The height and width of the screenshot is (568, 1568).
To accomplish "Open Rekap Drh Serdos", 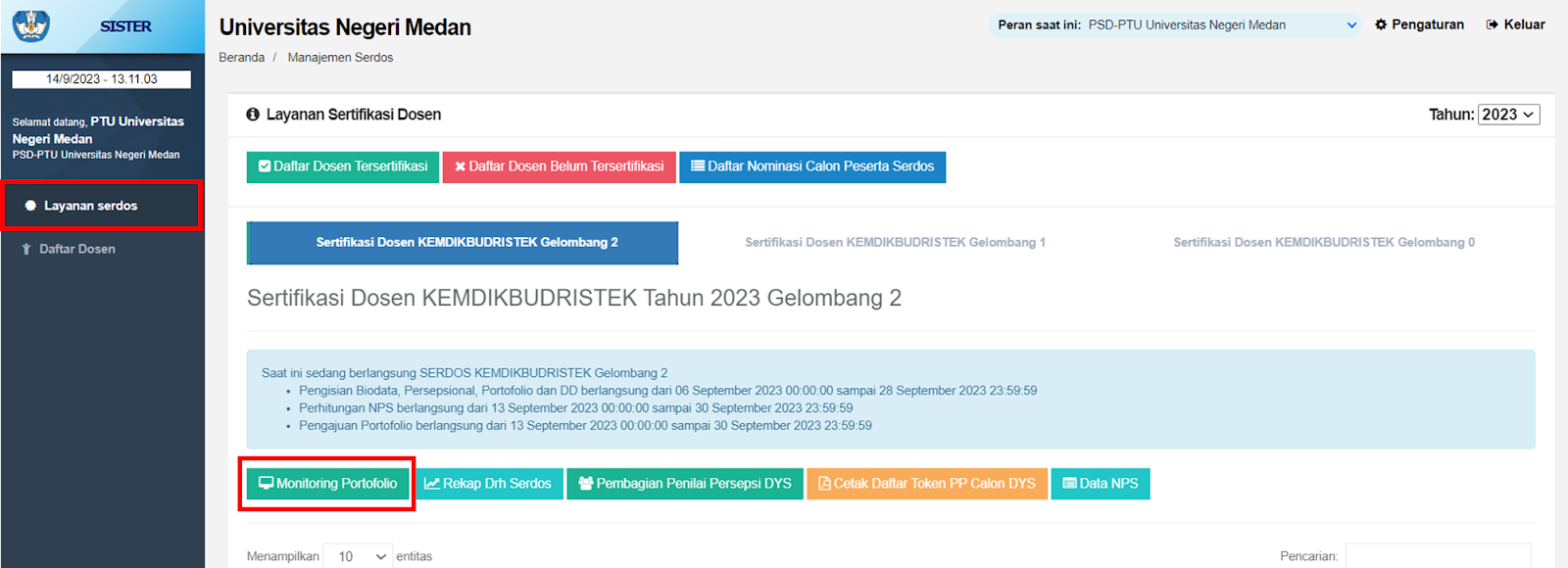I will pos(488,484).
